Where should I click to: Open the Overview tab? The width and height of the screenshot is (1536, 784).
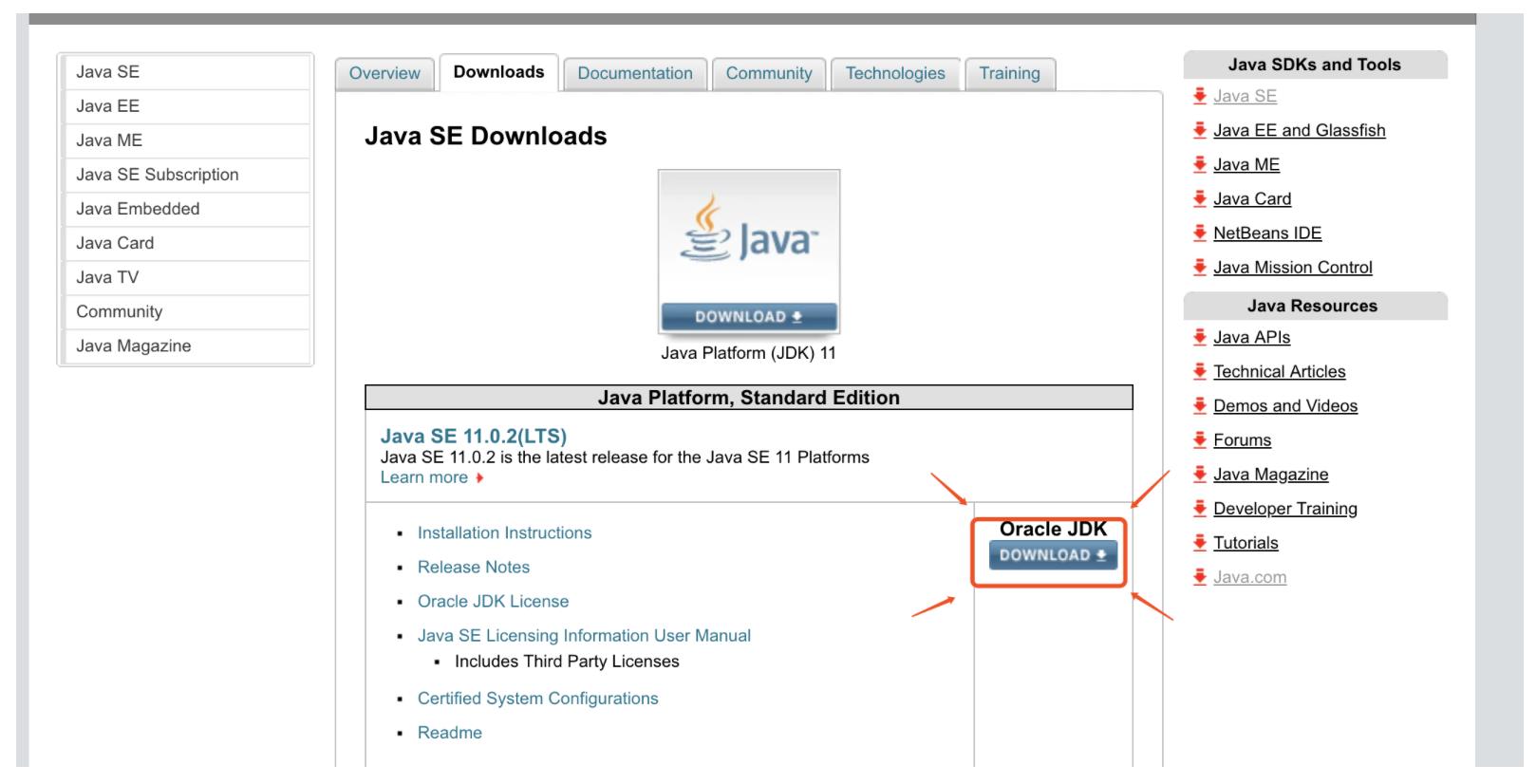click(x=384, y=73)
